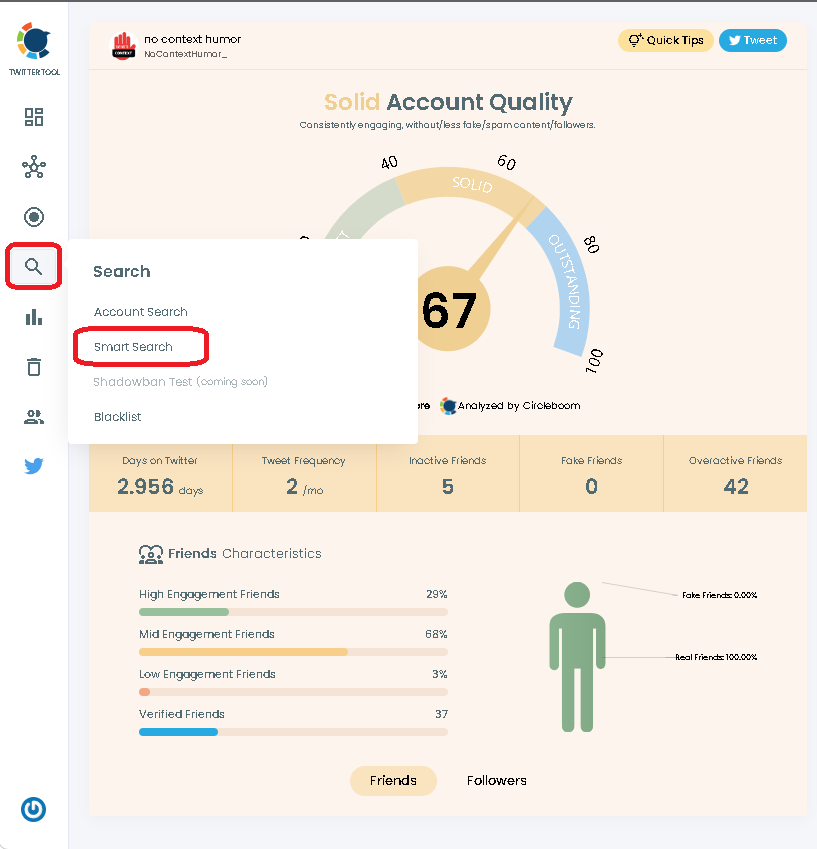Log out using the power icon
Viewport: 817px width, 849px height.
coord(33,810)
